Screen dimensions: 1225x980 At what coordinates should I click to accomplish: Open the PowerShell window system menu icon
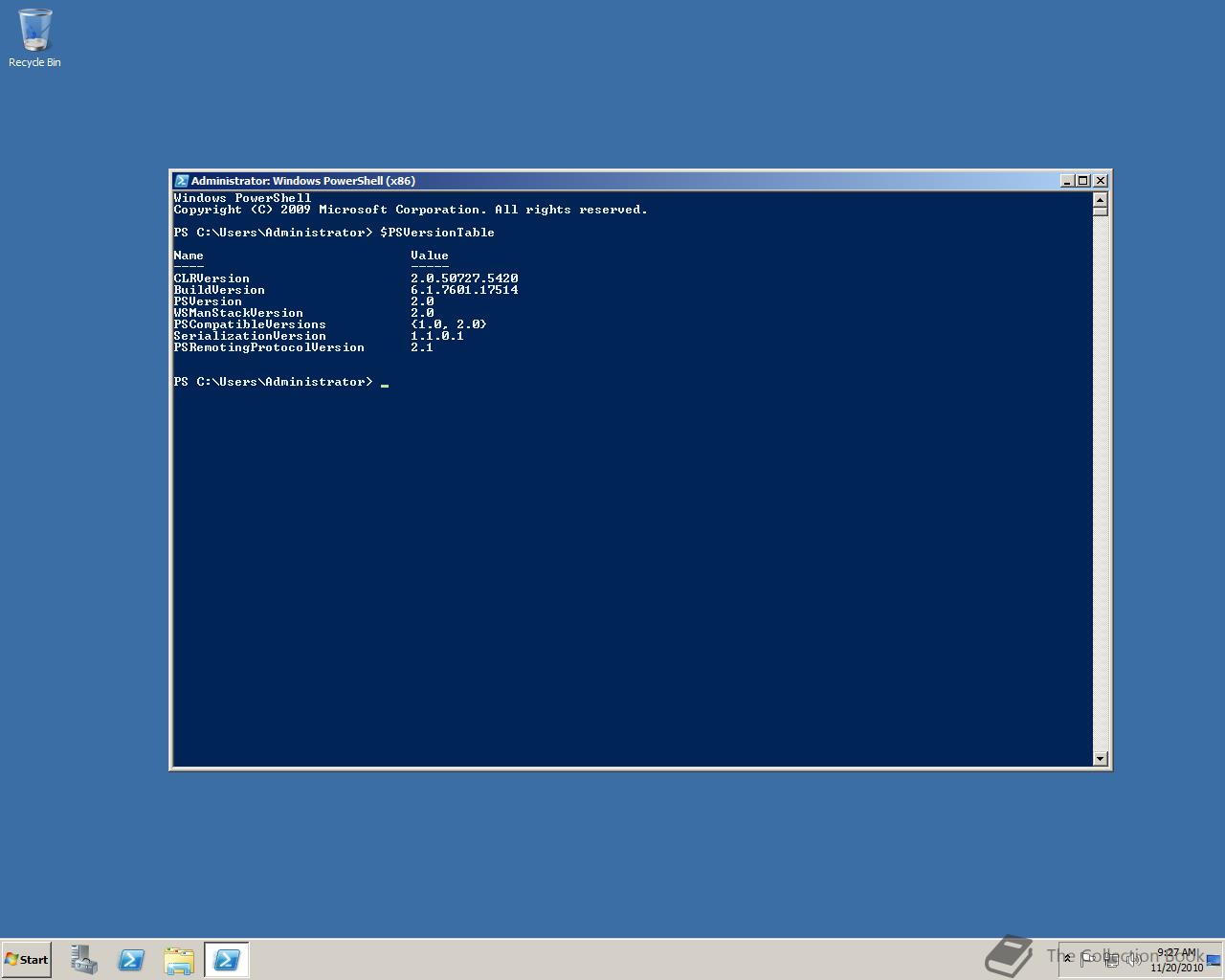click(181, 180)
